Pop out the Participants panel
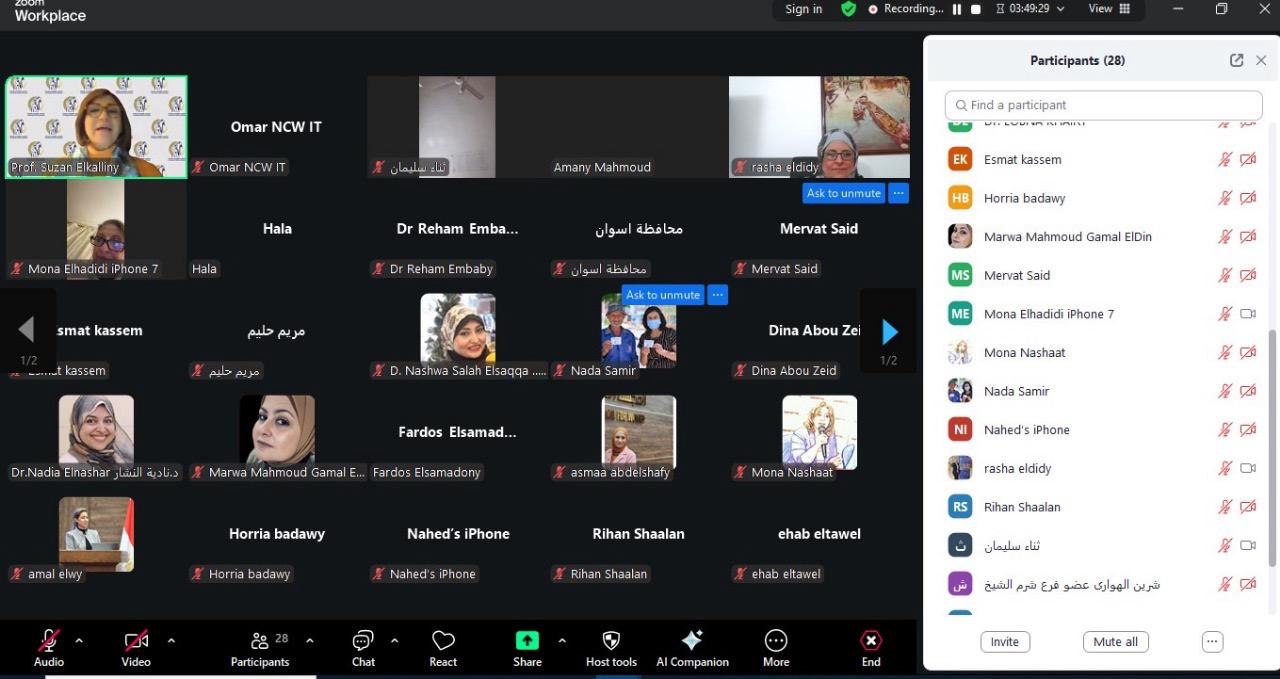This screenshot has height=679, width=1280. pos(1236,60)
